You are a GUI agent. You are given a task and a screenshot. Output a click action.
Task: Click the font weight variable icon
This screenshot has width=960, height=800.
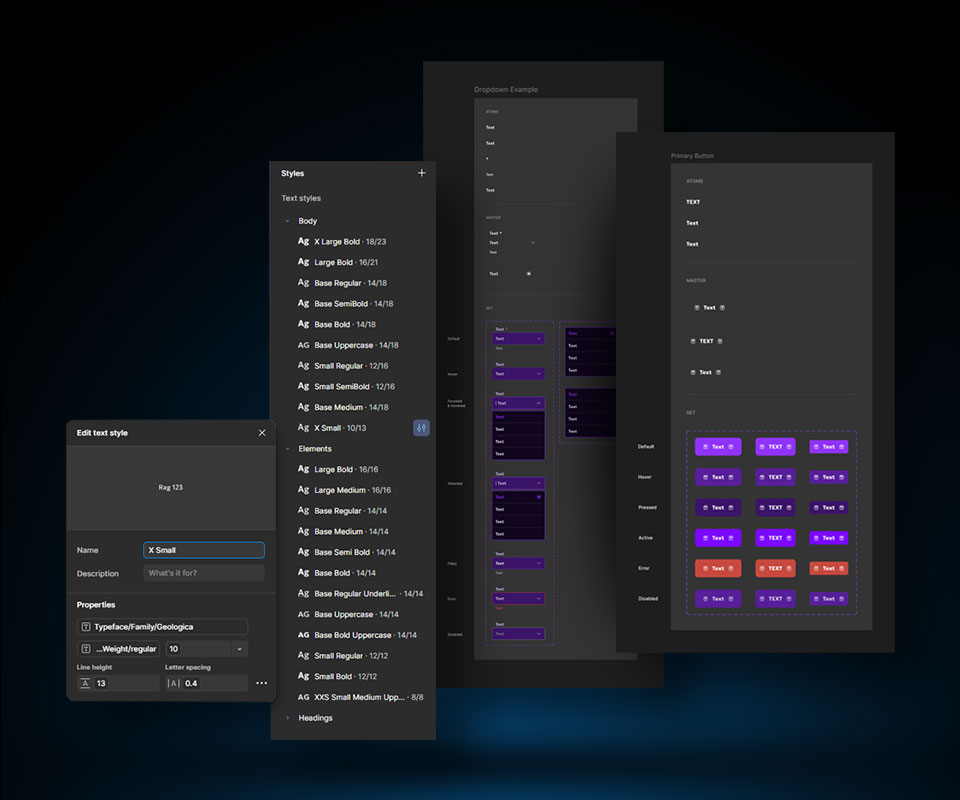coord(86,649)
